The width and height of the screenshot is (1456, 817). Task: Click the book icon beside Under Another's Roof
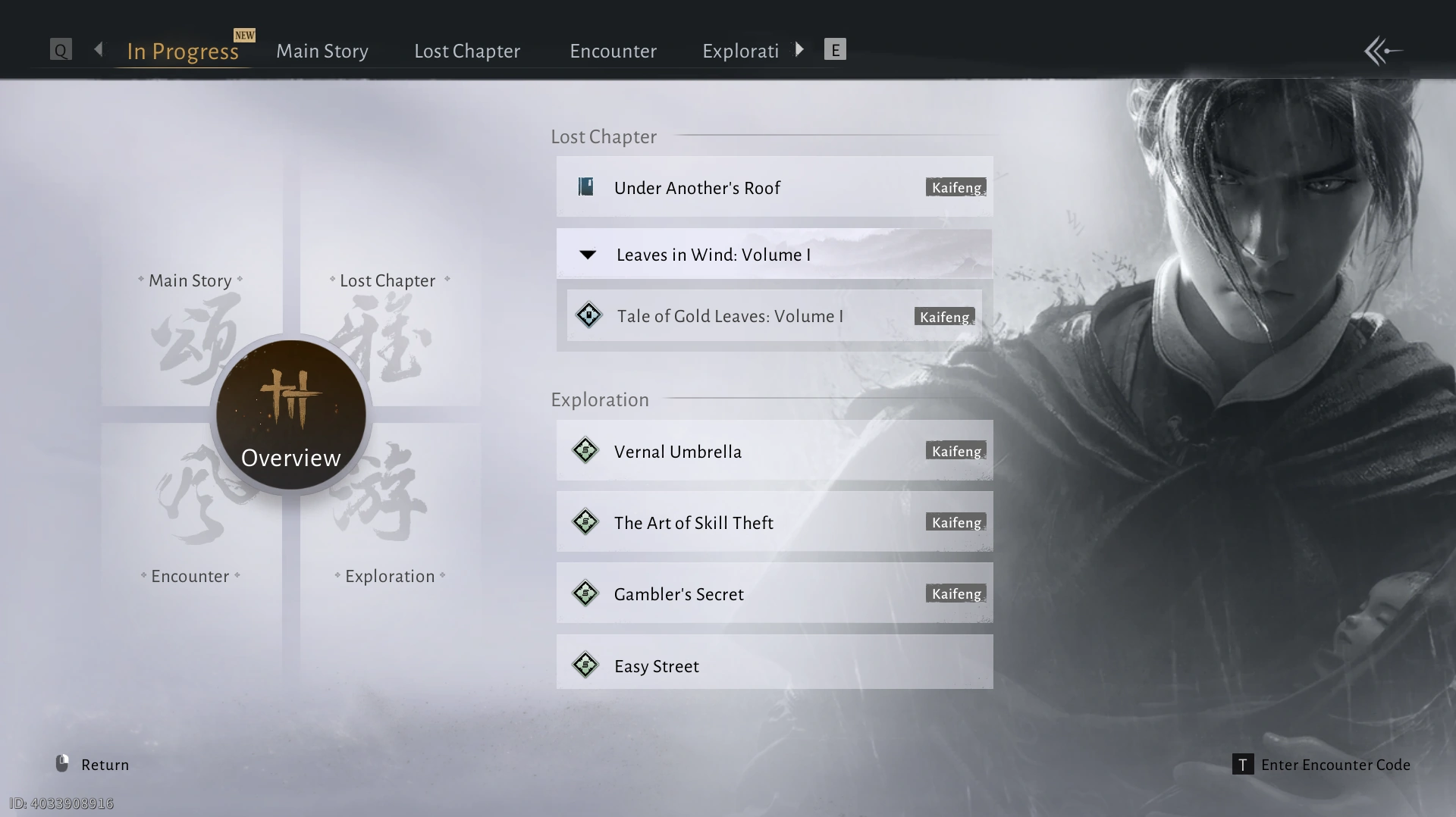[x=585, y=186]
